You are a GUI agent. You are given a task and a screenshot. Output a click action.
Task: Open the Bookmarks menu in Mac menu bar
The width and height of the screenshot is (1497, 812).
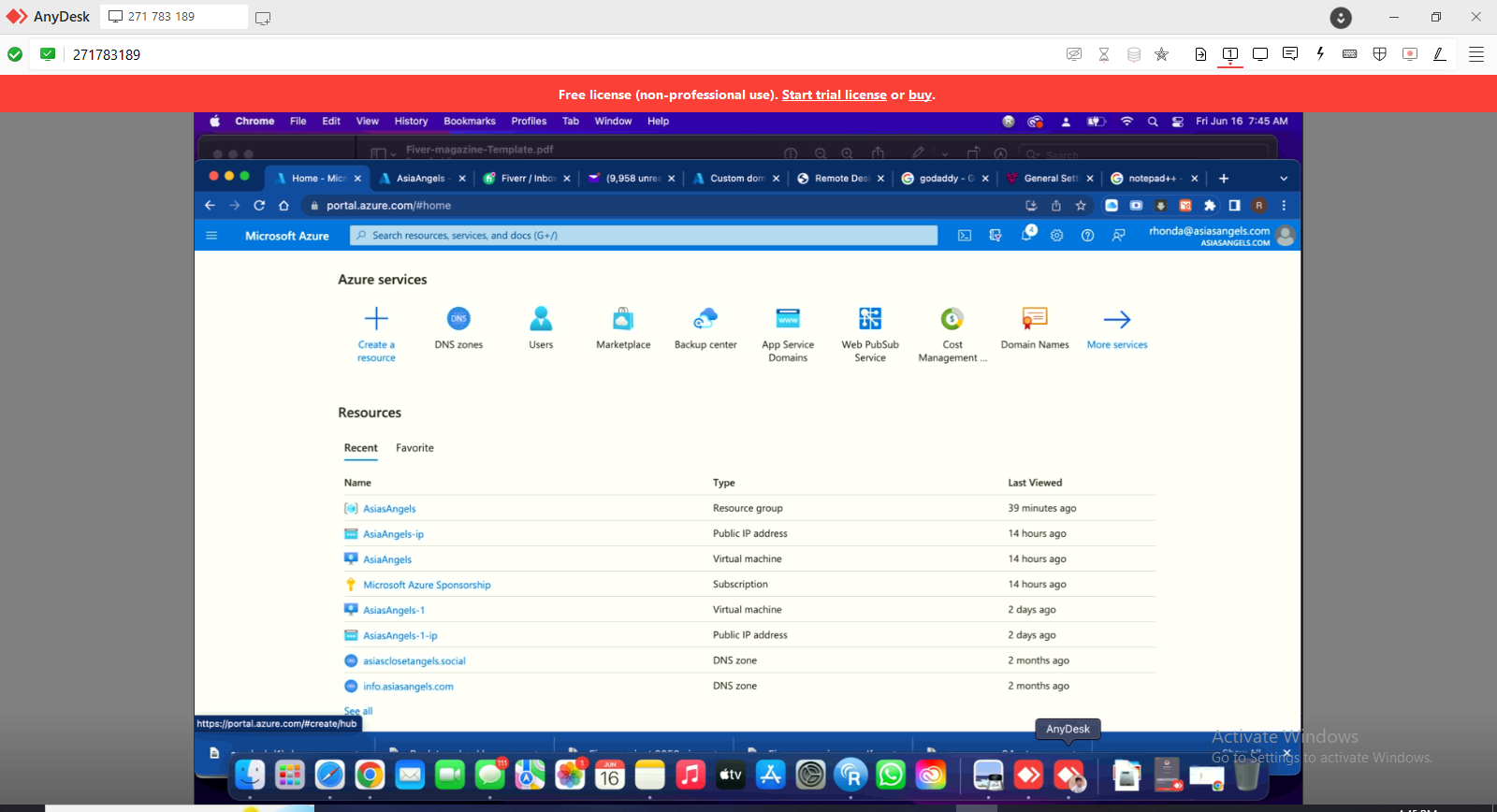(x=470, y=122)
